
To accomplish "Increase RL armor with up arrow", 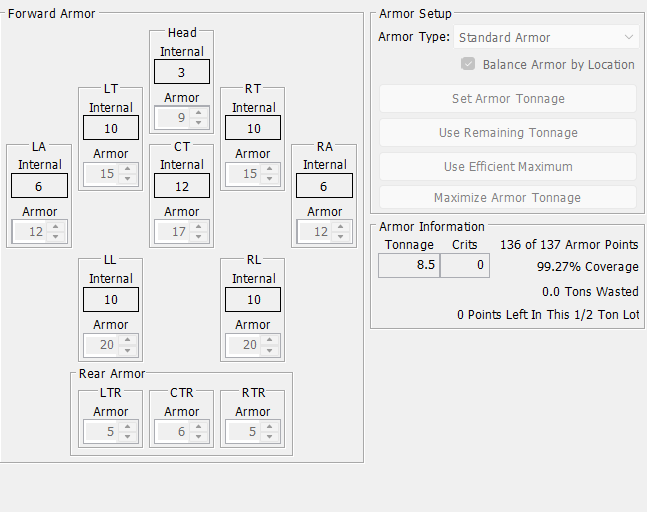I will click(x=269, y=340).
